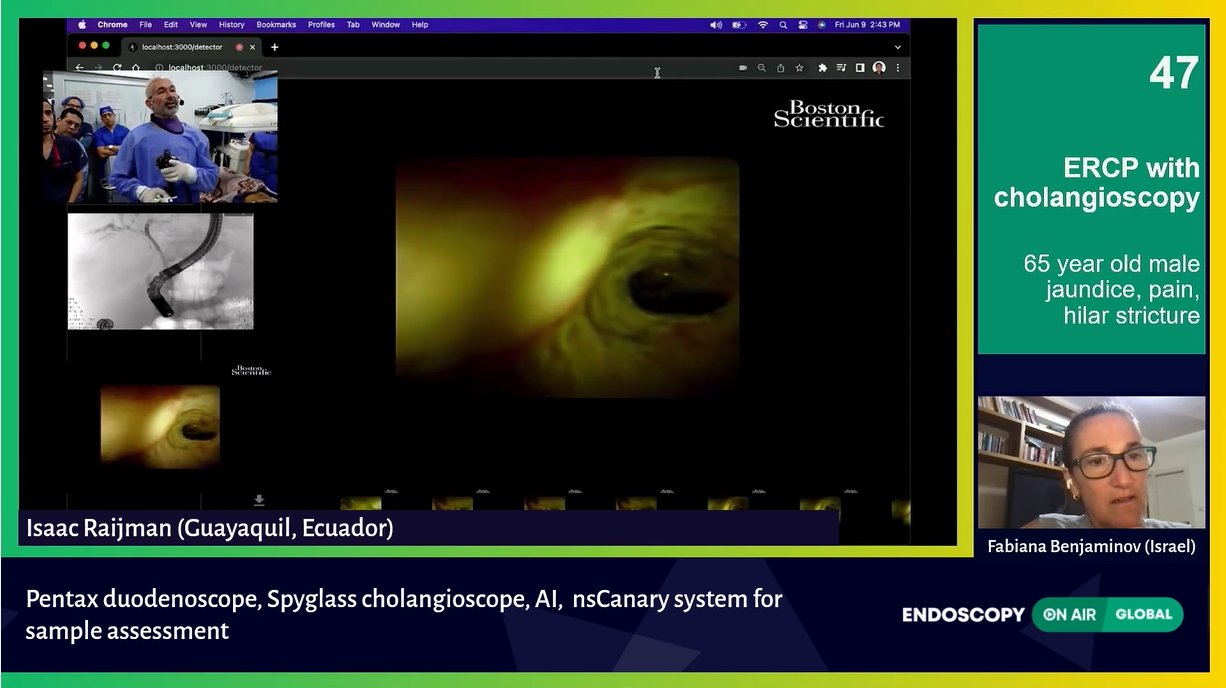The image size is (1226, 688).
Task: Toggle Wi-Fi from the macOS menu bar
Action: click(763, 24)
